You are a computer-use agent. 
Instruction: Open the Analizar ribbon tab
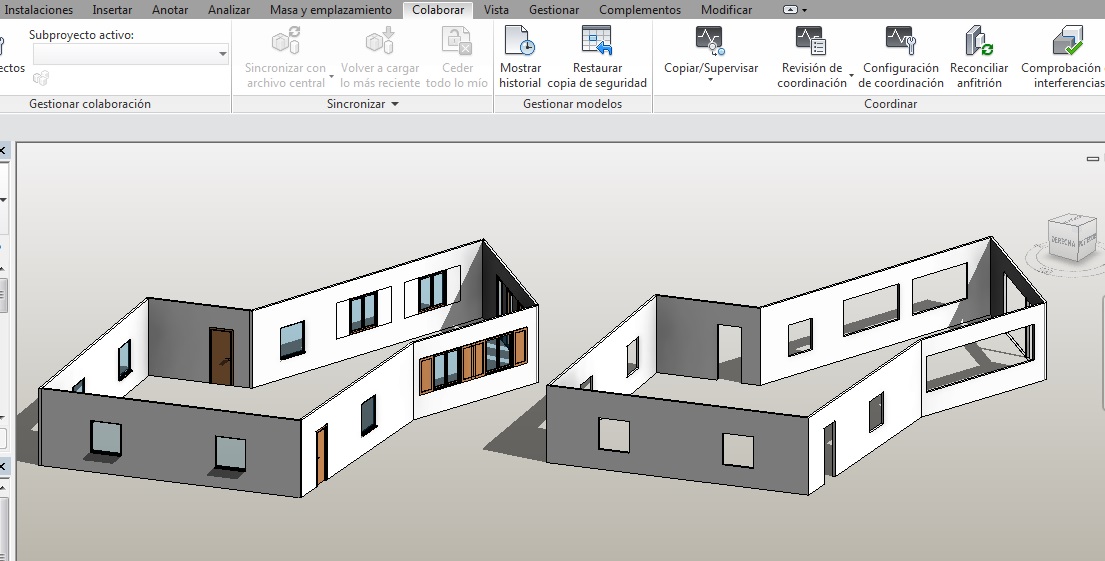click(x=229, y=10)
